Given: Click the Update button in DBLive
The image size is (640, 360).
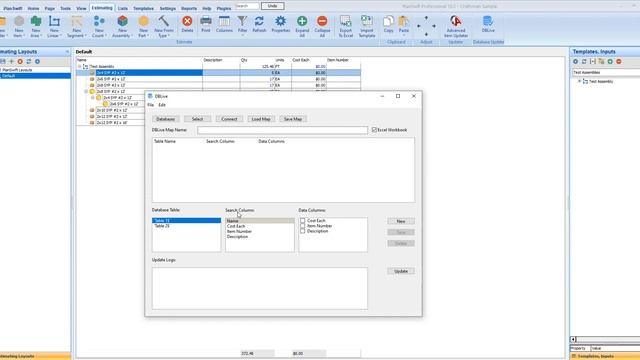Looking at the screenshot, I should (401, 271).
